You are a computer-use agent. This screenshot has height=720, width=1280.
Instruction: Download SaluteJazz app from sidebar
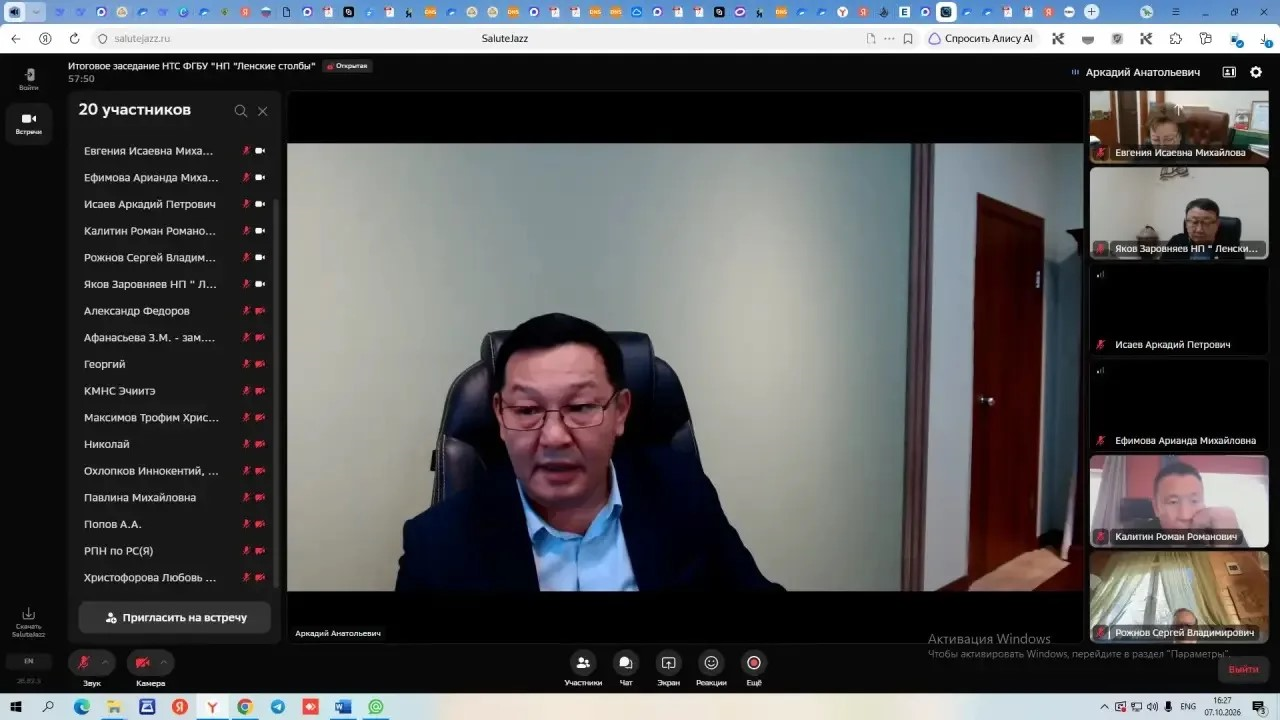coord(29,622)
